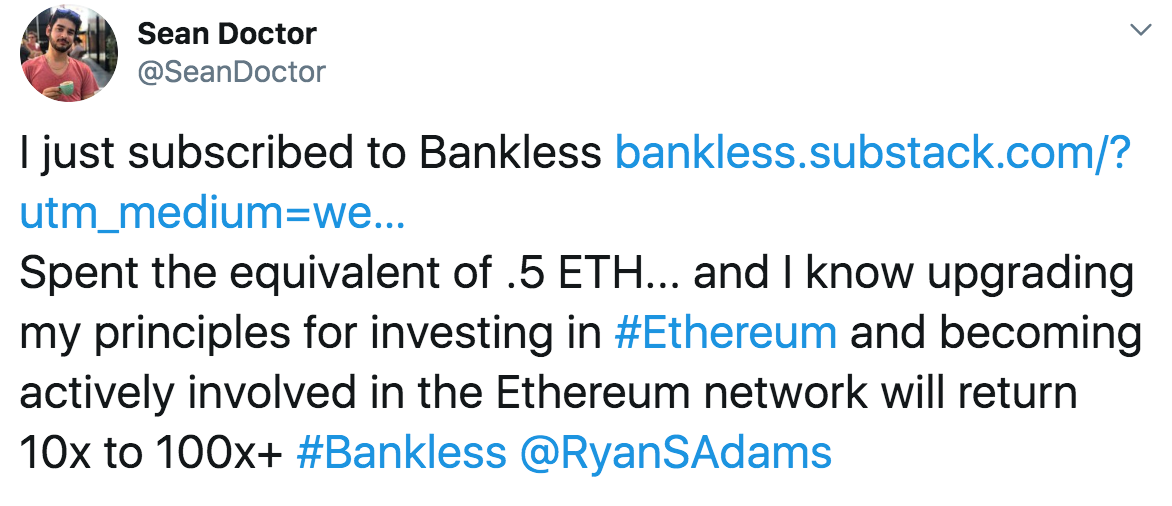1172x506 pixels.
Task: Visit the @RyanSAdams mention
Action: 676,453
